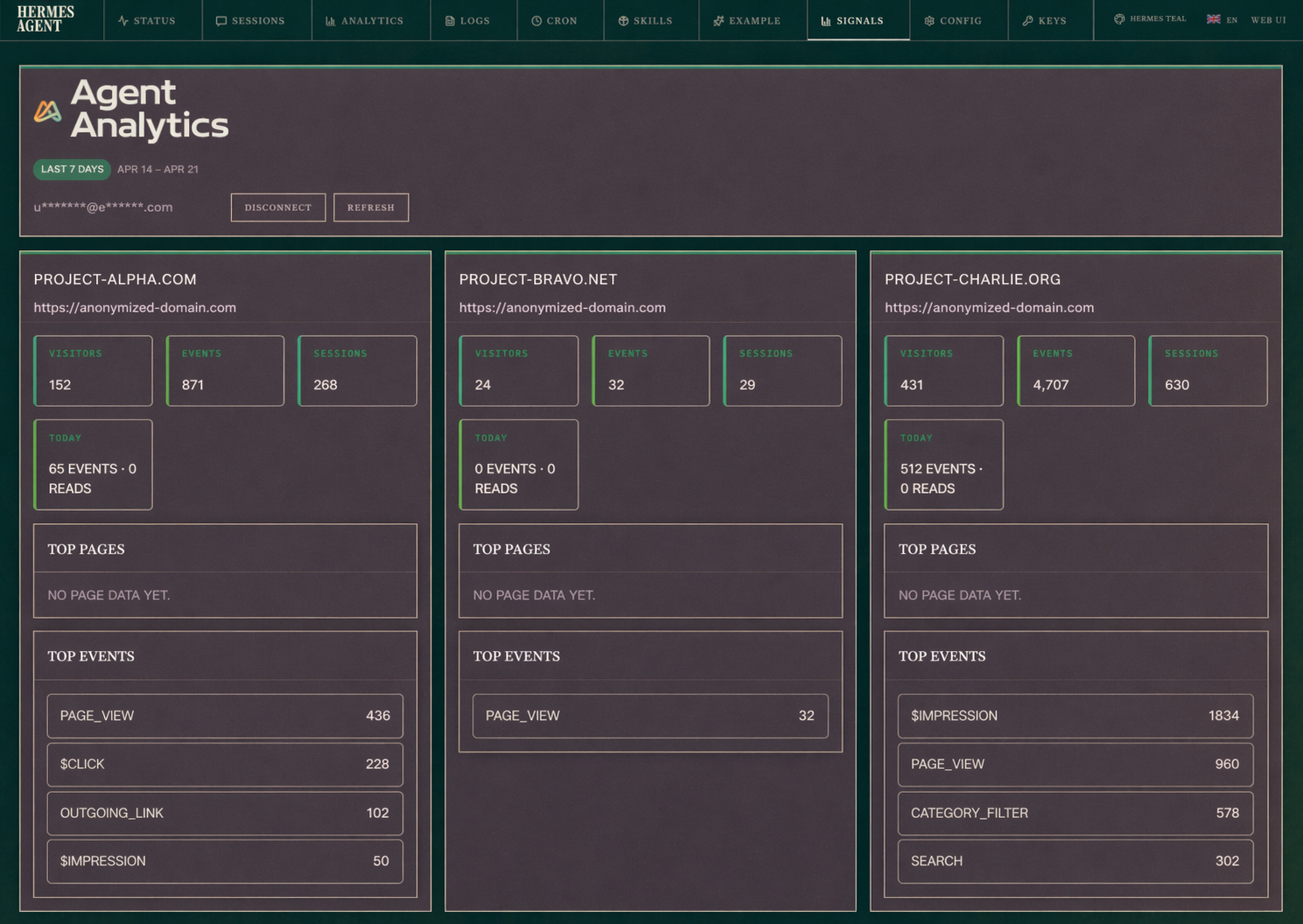Open the Cron tab
Screen dimensions: 1303x924
560,20
